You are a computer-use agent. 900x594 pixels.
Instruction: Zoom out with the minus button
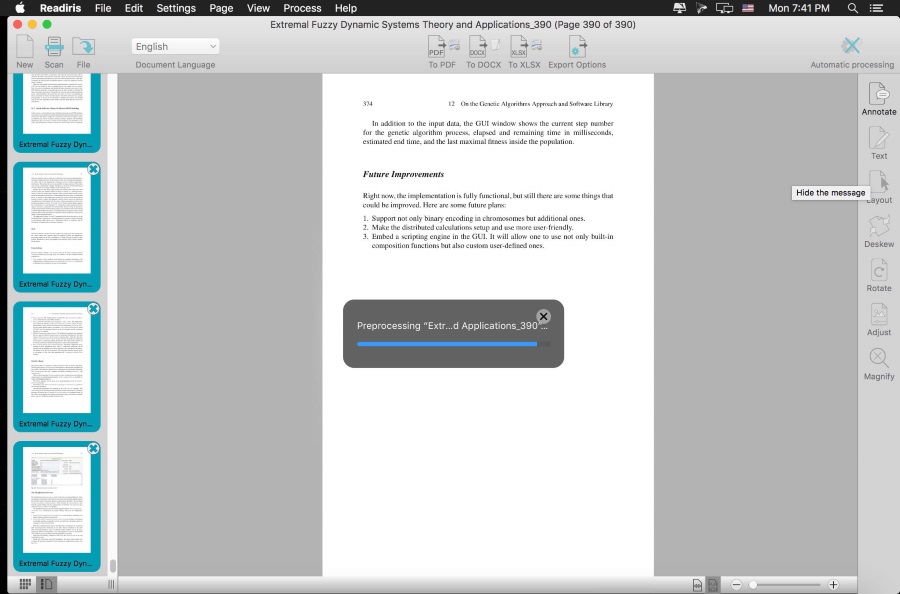[x=736, y=585]
